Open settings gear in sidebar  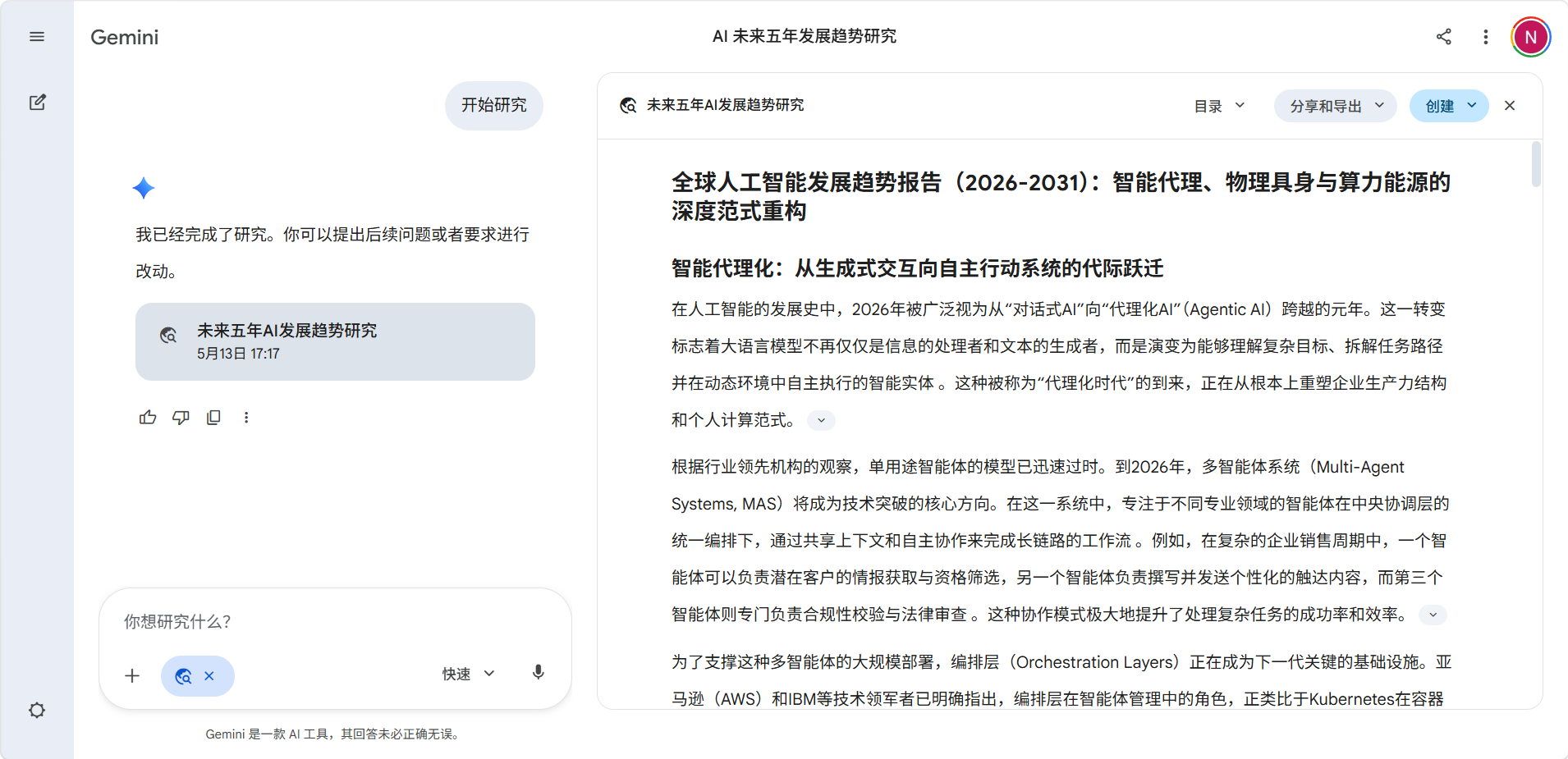[37, 710]
